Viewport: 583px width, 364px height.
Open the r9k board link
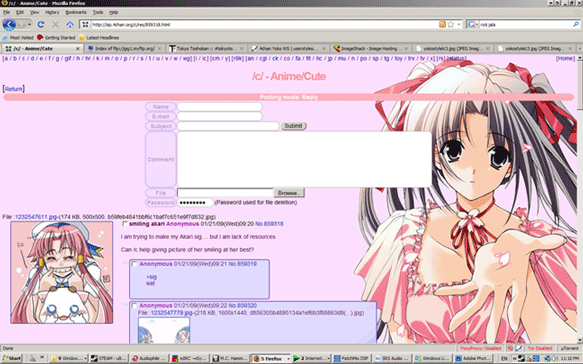[238, 58]
